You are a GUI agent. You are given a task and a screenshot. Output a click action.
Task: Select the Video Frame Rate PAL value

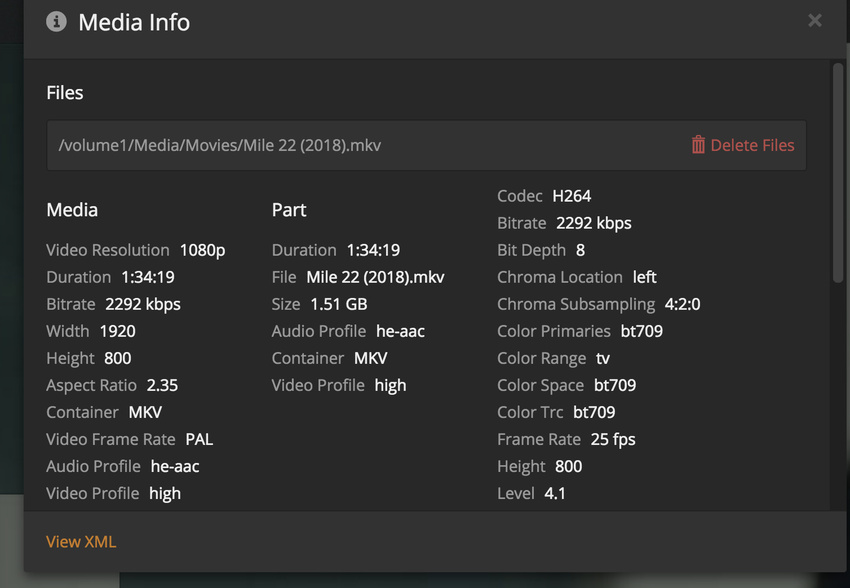click(199, 439)
